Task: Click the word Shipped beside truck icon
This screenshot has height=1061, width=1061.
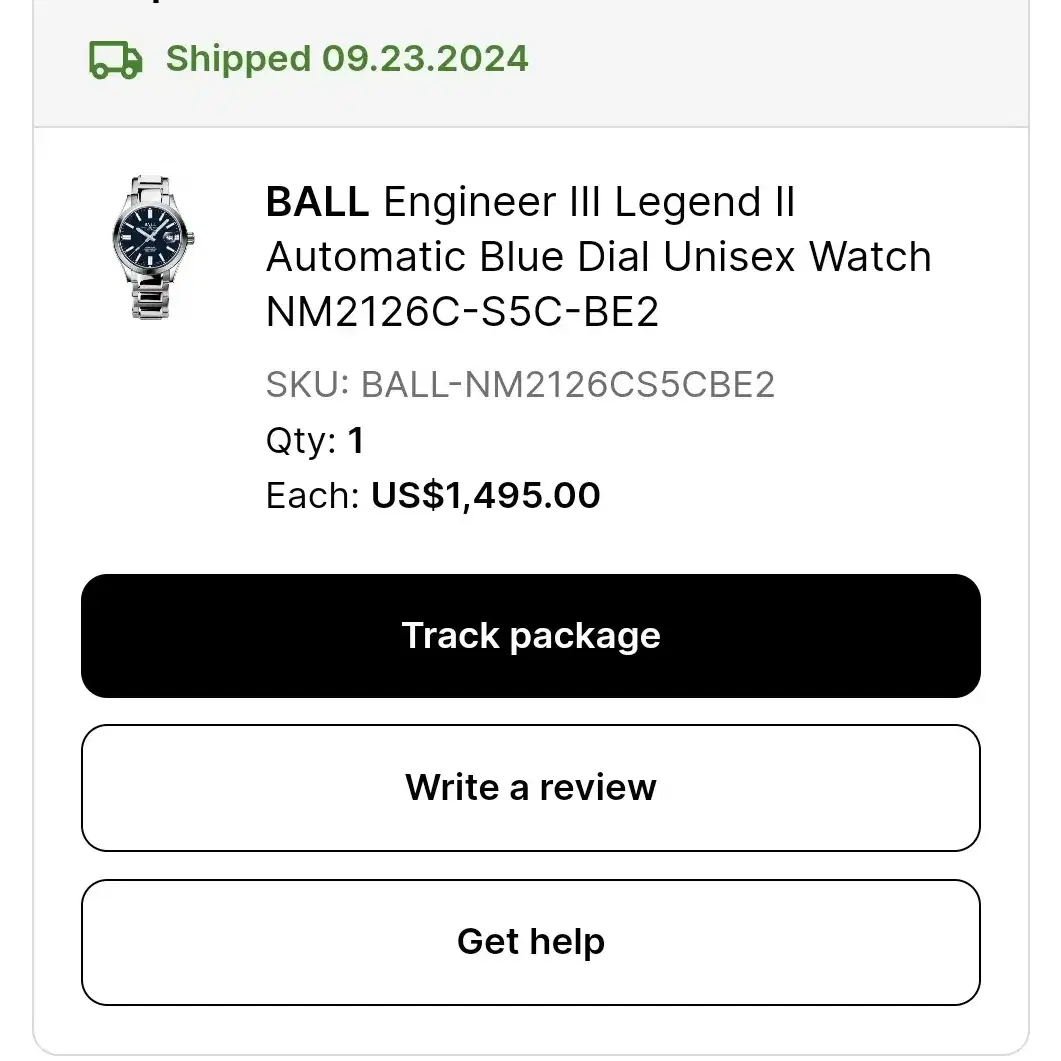Action: [238, 59]
